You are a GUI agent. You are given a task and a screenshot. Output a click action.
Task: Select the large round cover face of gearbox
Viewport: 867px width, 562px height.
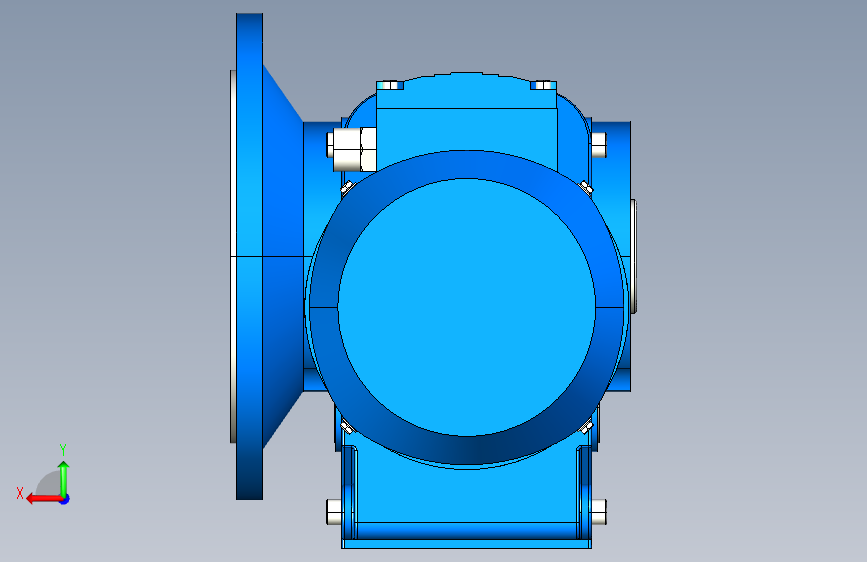click(466, 307)
